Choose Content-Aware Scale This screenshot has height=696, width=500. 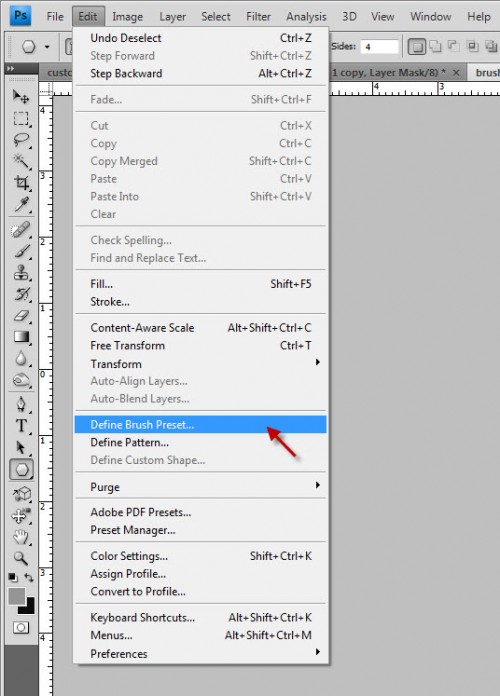coord(201,328)
